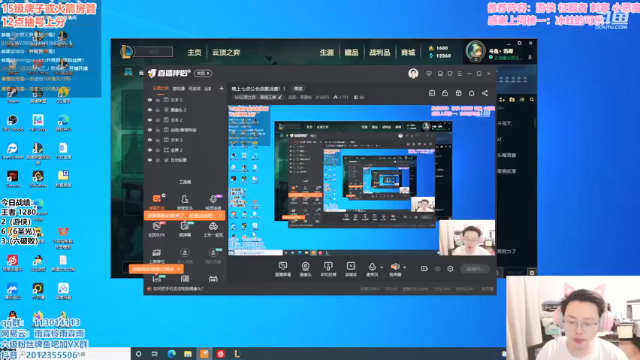Click folder icon in League friends panel
The width and height of the screenshot is (640, 360).
click(x=512, y=100)
